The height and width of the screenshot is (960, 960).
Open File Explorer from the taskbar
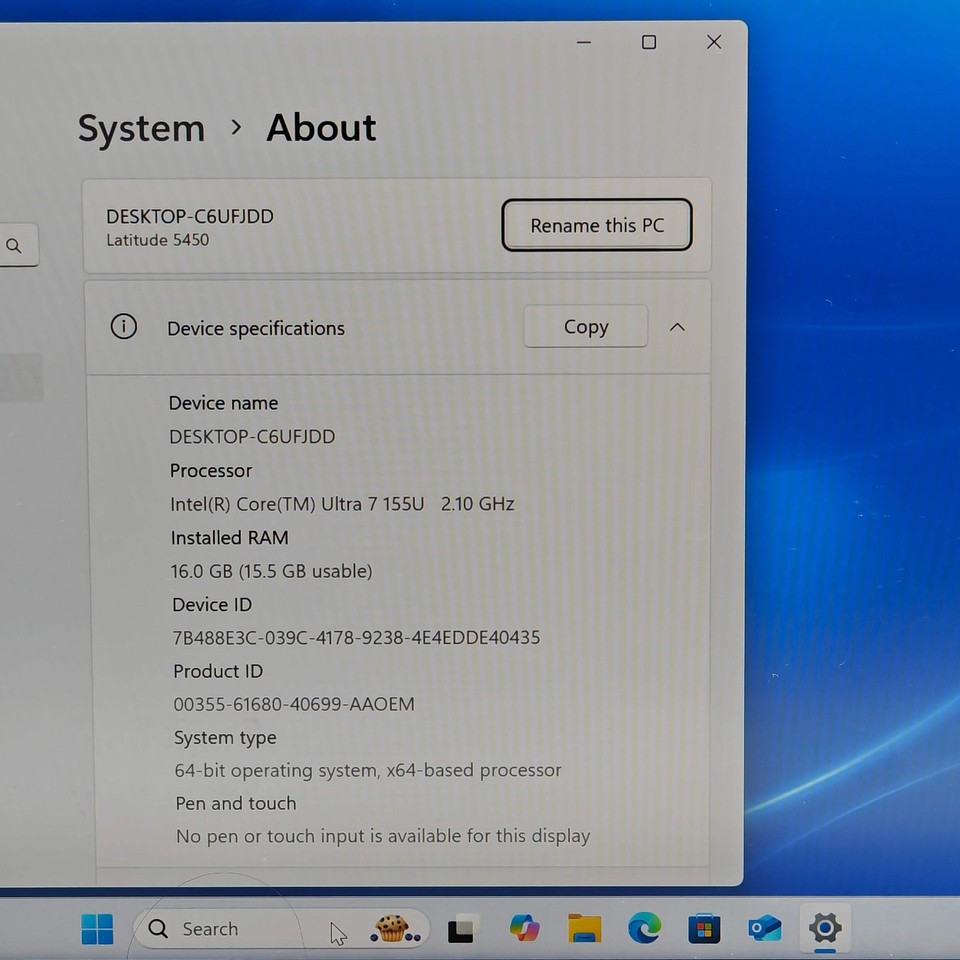click(584, 929)
